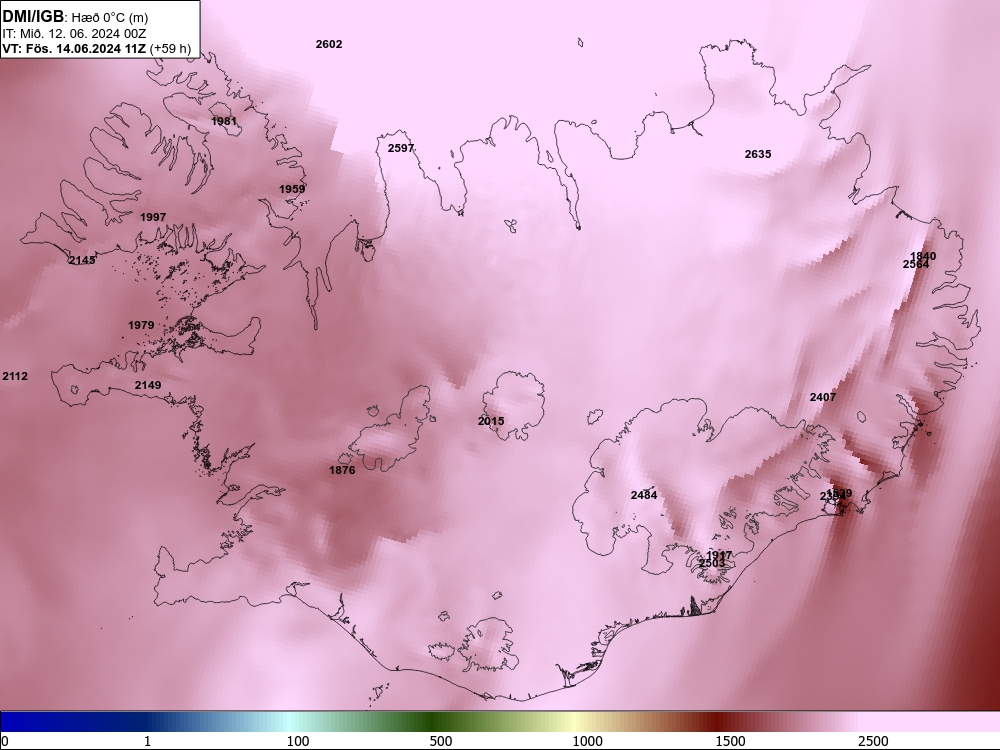The width and height of the screenshot is (1000, 750).
Task: Click the 'VT: Fös. 14.06.2024 11Z' valid time
Action: pos(74,48)
